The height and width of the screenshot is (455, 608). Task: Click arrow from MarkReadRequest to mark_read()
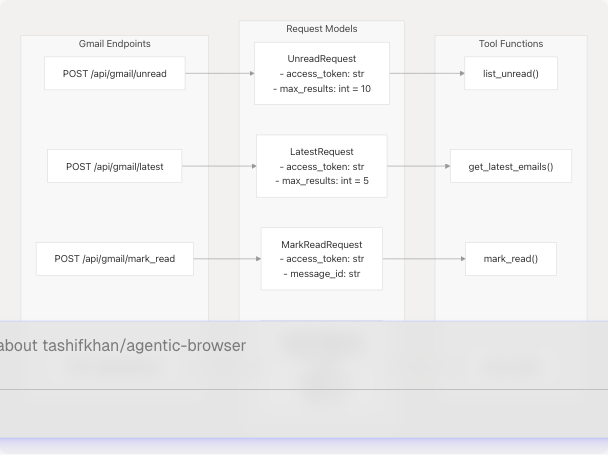click(x=424, y=259)
